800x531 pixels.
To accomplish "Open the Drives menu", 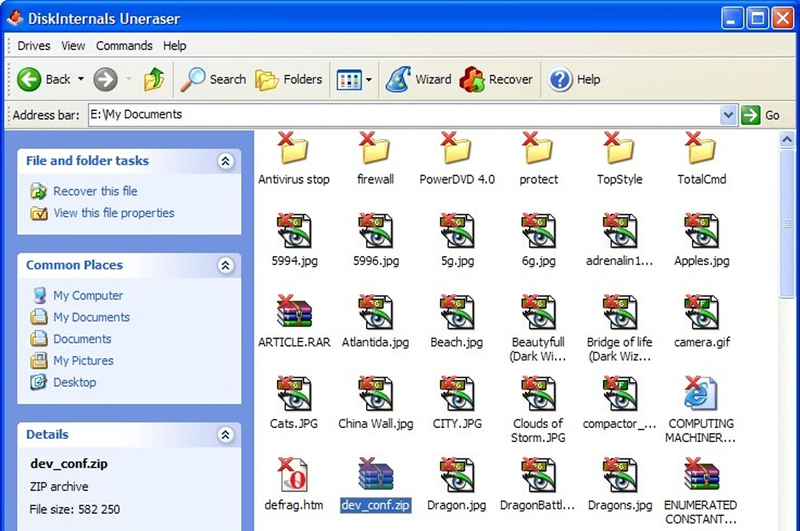I will pos(33,46).
